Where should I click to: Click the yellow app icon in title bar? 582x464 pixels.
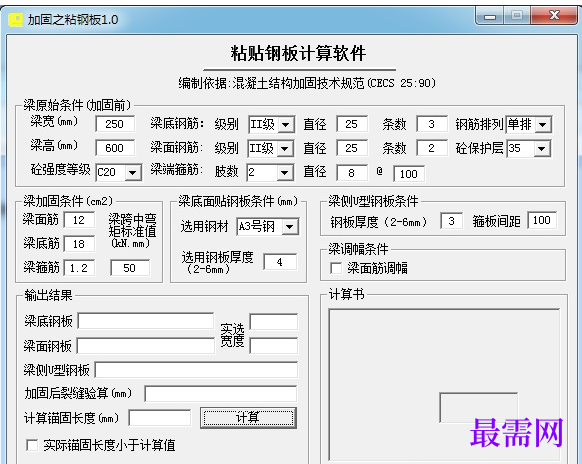pyautogui.click(x=16, y=20)
